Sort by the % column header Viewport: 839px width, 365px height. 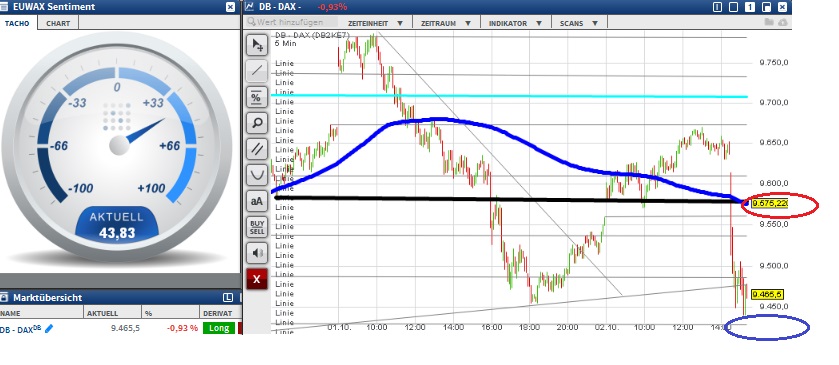click(x=171, y=313)
